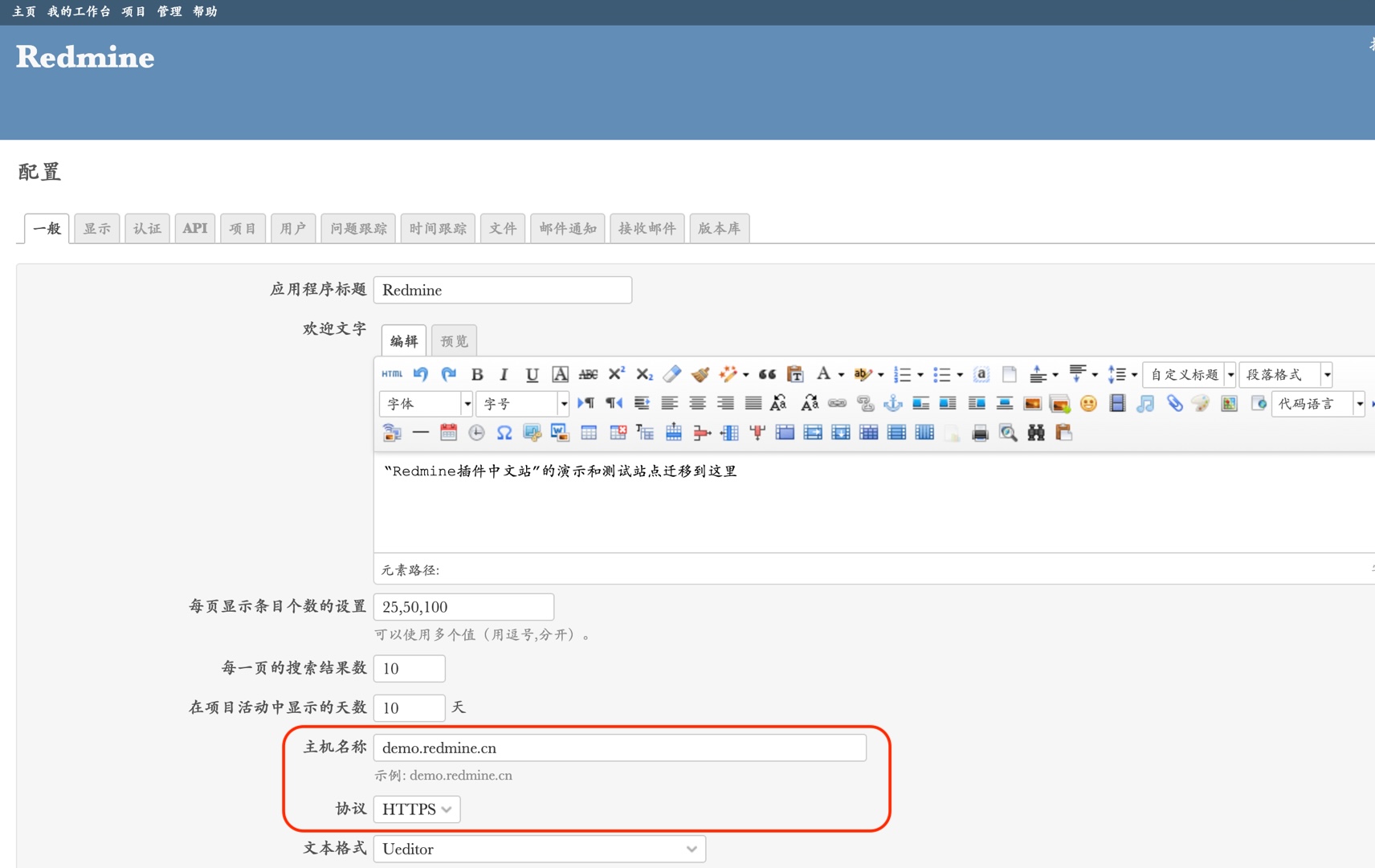Viewport: 1375px width, 868px height.
Task: Switch to the 显示 settings tab
Action: (97, 228)
